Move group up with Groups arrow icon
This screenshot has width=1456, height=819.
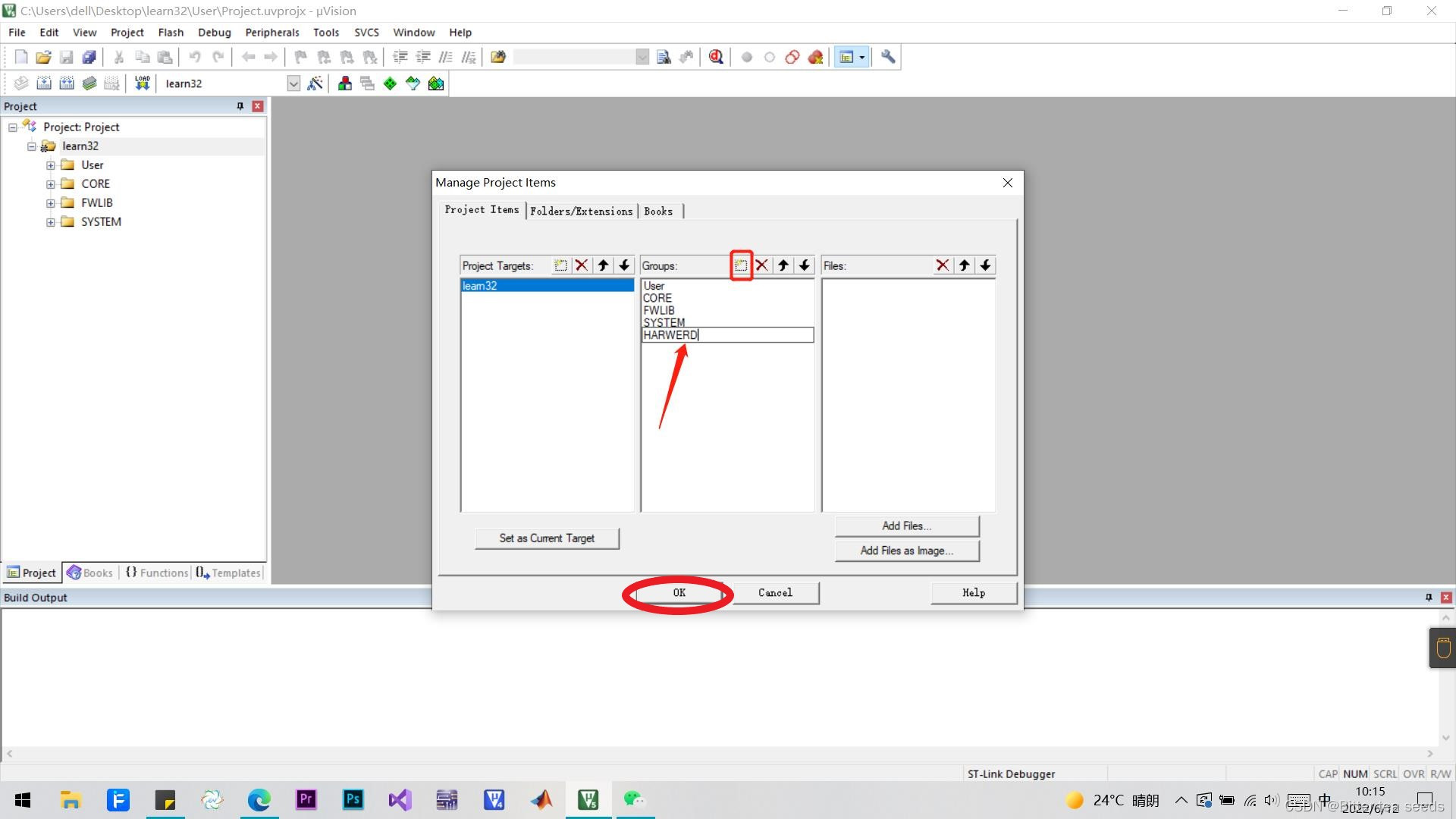click(x=783, y=265)
